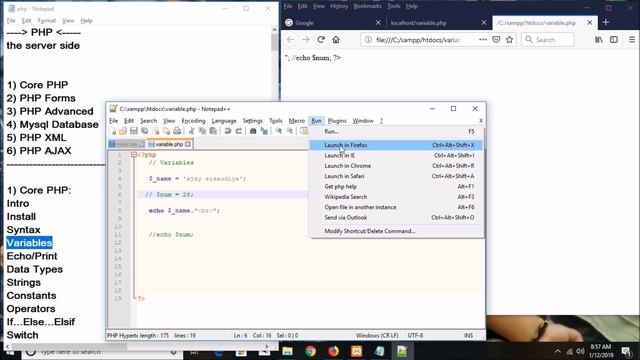
Task: Click the Replace icon in Notepad++ toolbar
Action: [x=264, y=131]
